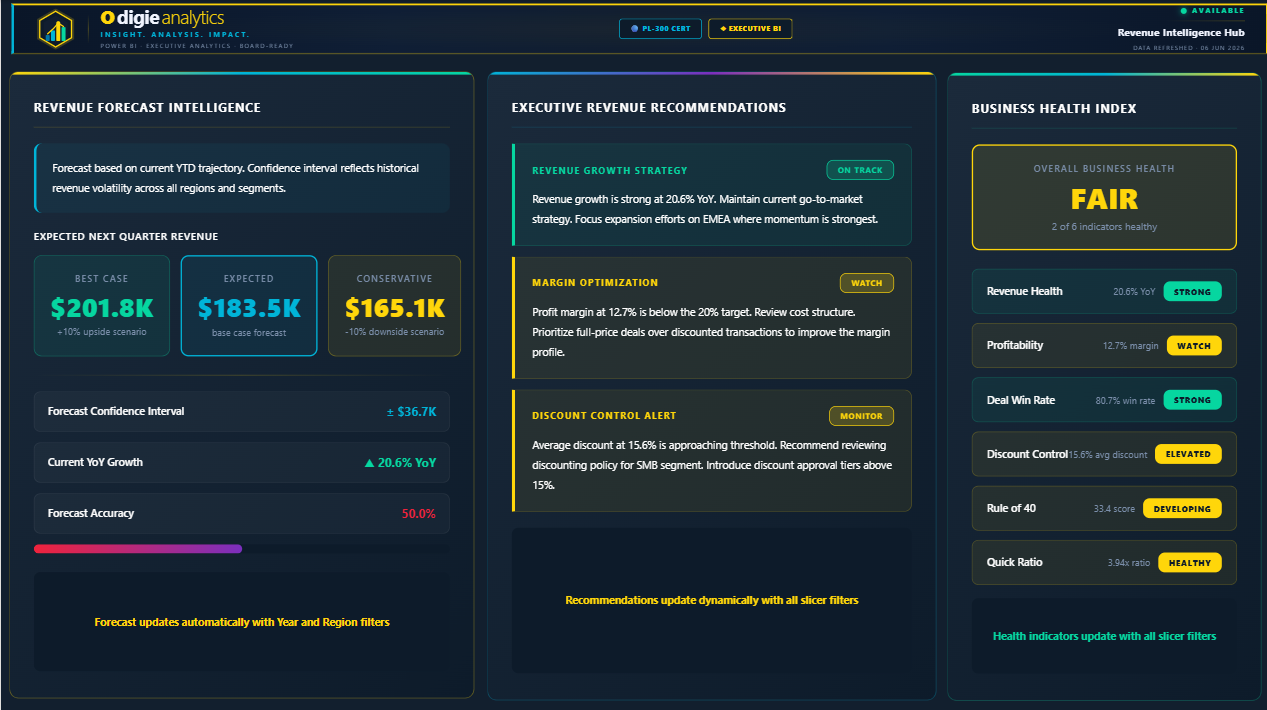Click the Current YoY Growth row label
This screenshot has height=710, width=1267.
(95, 462)
